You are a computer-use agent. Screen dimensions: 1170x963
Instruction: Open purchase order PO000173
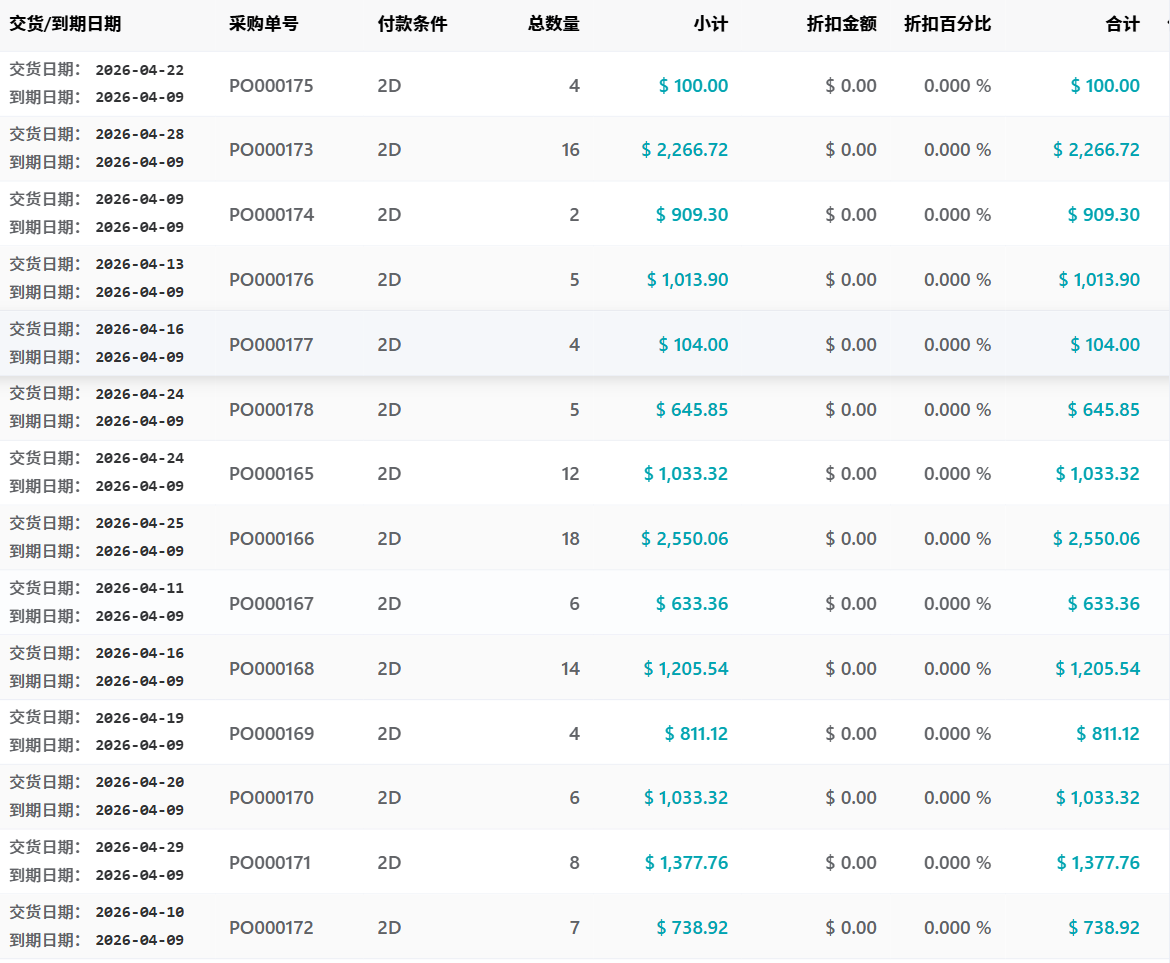[x=271, y=150]
